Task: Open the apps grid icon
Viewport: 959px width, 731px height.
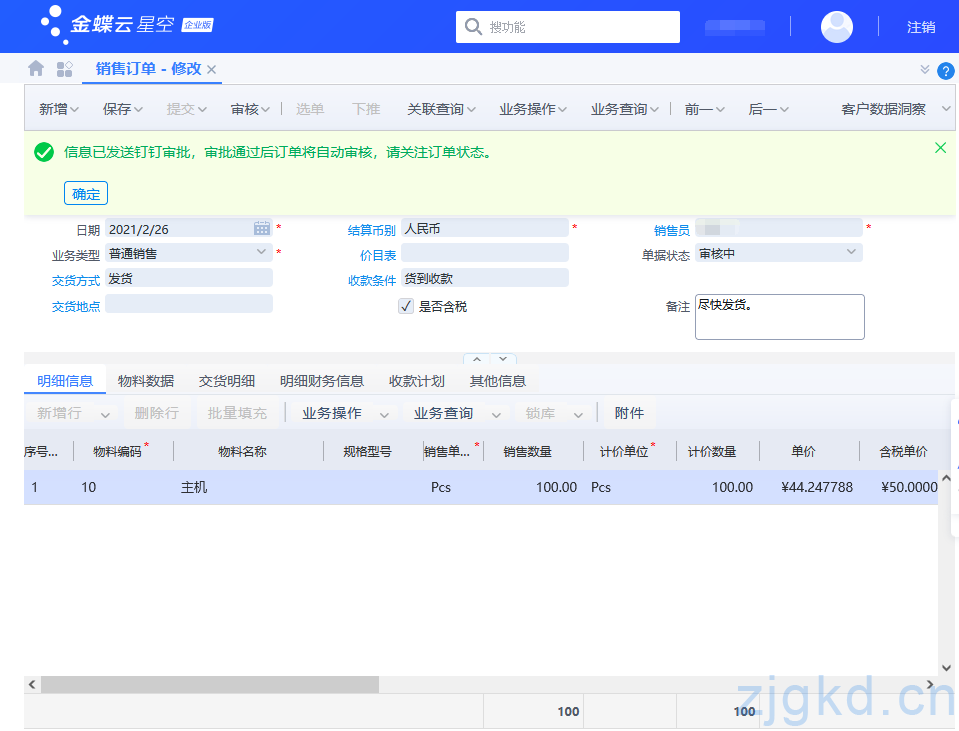Action: [64, 69]
